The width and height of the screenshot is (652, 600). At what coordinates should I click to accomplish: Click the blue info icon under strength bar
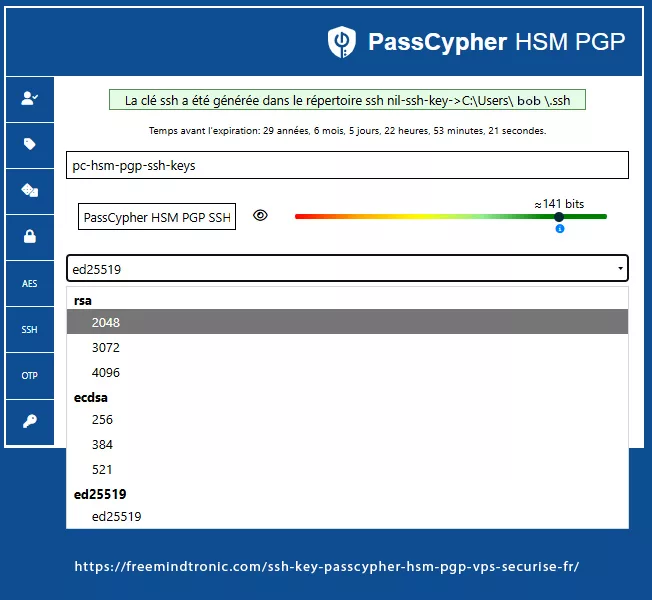[559, 229]
